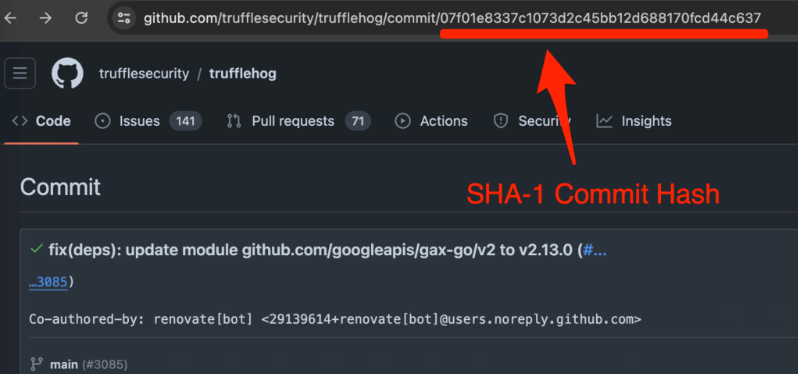Click the address bar URL field
The height and width of the screenshot is (374, 798).
click(x=452, y=19)
